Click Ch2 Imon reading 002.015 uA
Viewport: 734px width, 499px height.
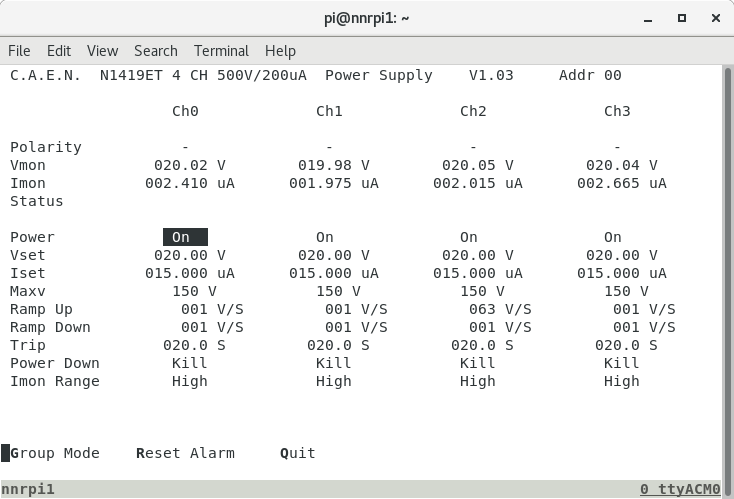pos(477,183)
